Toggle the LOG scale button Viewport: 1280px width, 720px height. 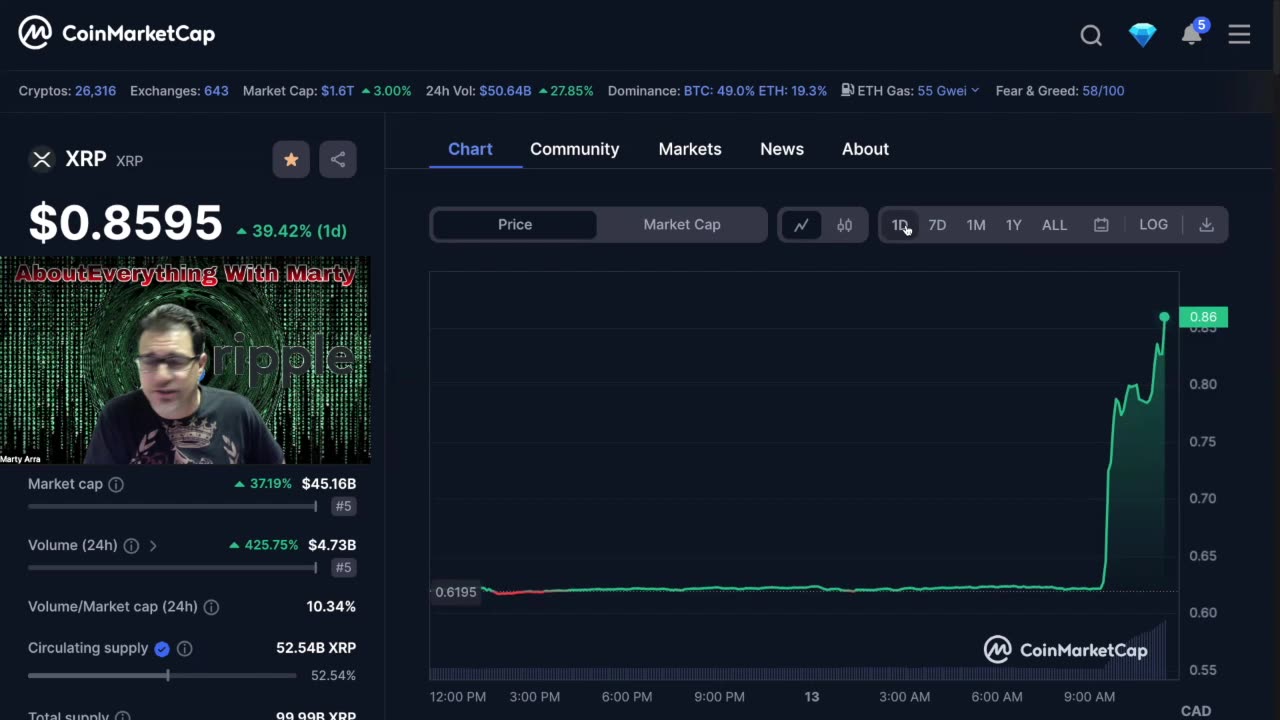(1153, 225)
